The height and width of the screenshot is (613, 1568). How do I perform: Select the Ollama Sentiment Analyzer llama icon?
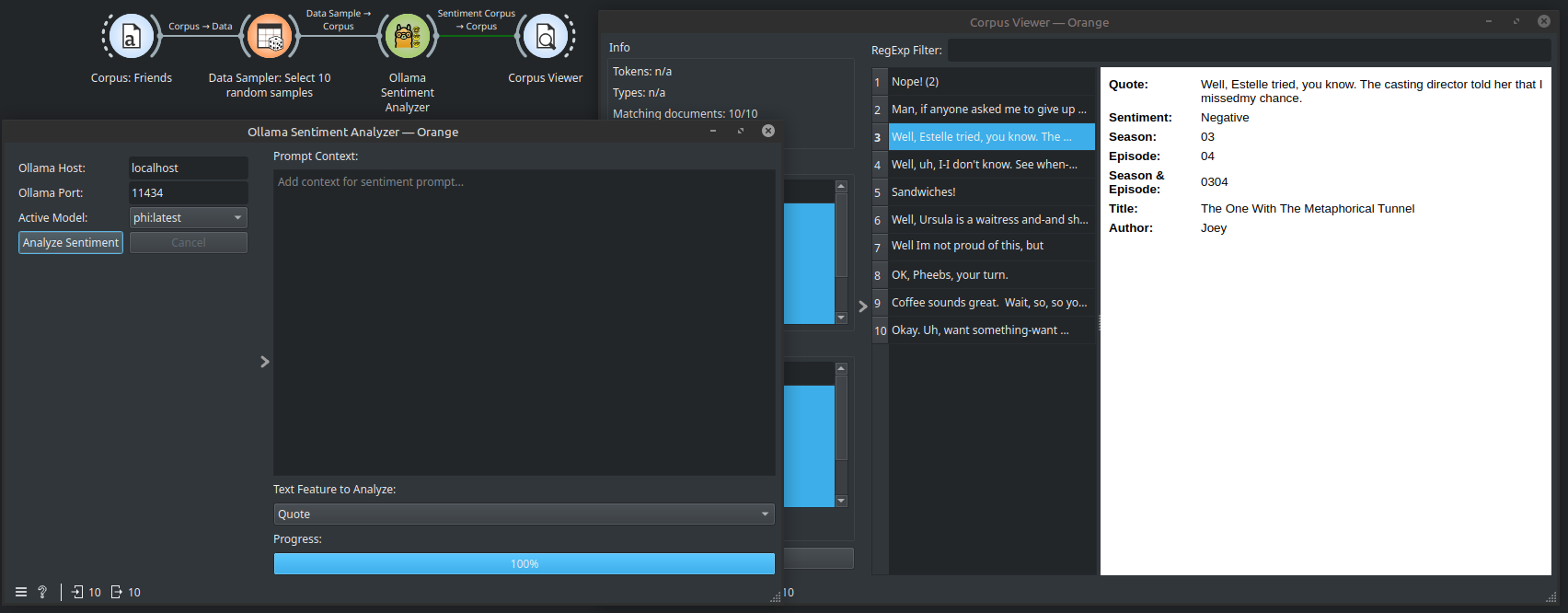[x=408, y=37]
